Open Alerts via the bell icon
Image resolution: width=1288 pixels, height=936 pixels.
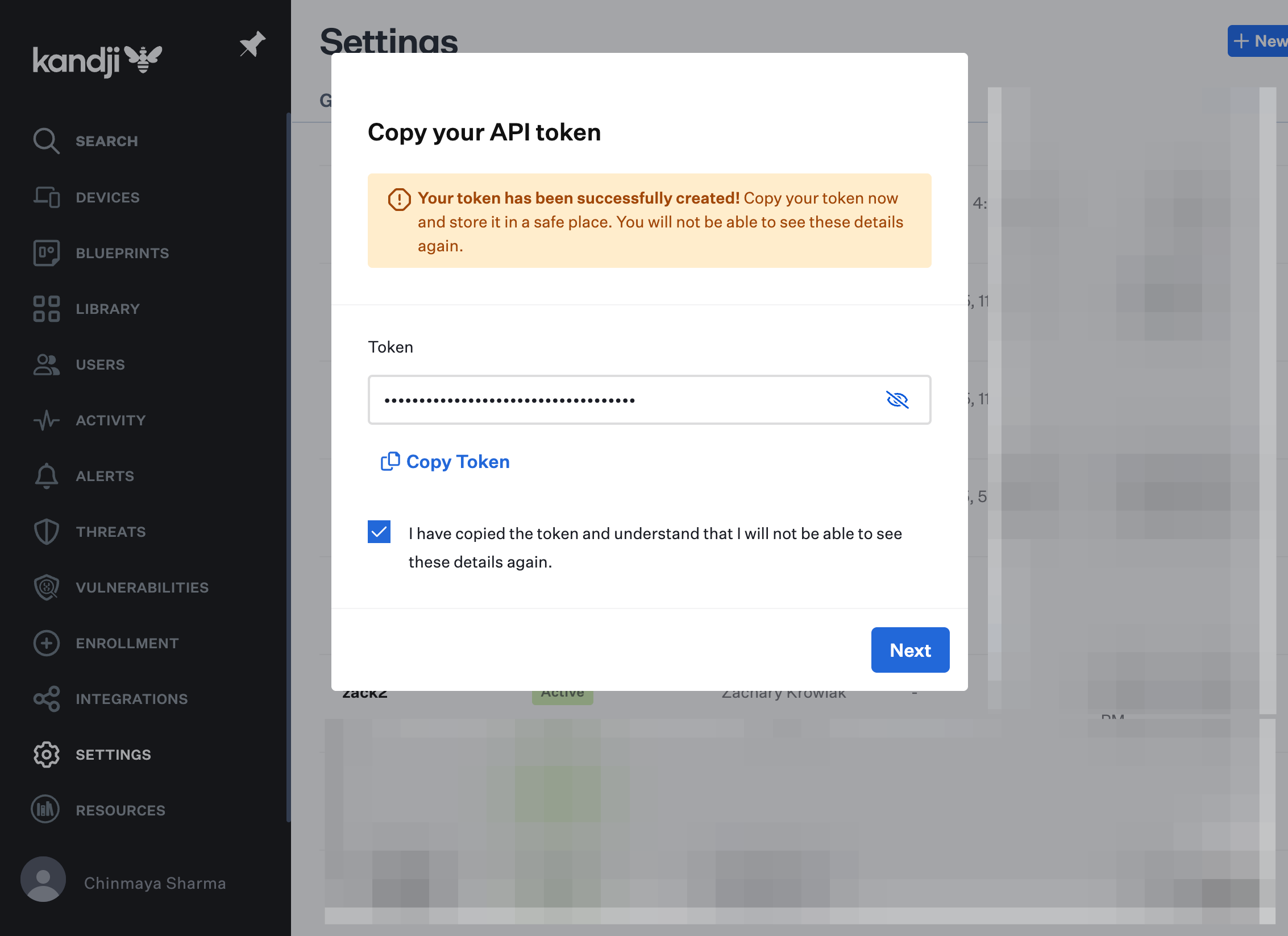click(46, 476)
